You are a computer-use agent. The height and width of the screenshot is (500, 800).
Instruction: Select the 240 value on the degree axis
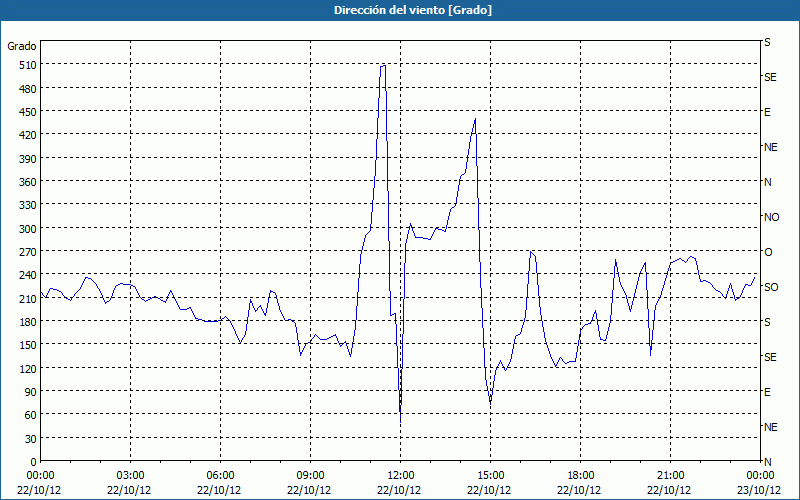point(28,275)
